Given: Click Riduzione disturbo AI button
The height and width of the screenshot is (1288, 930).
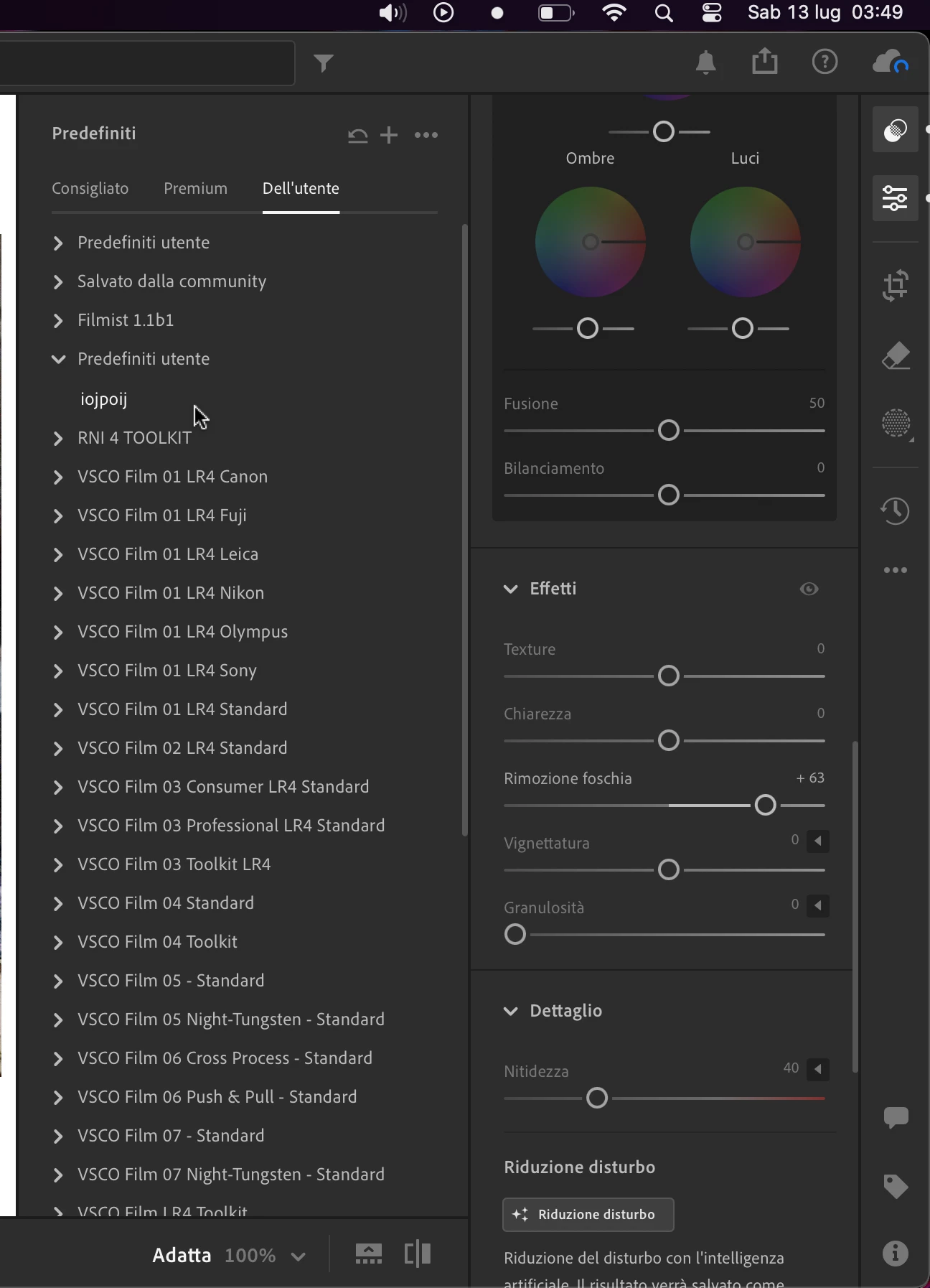Looking at the screenshot, I should (x=588, y=1215).
